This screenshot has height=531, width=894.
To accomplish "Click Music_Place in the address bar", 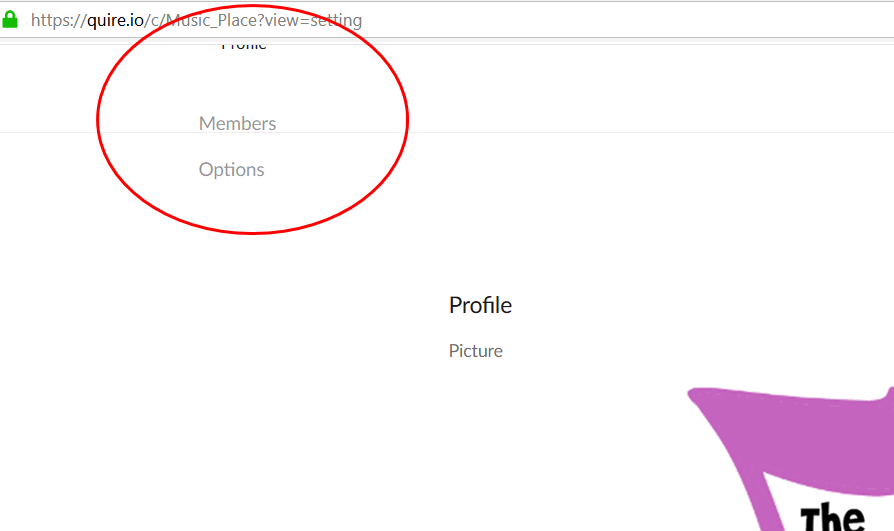I will (x=210, y=21).
